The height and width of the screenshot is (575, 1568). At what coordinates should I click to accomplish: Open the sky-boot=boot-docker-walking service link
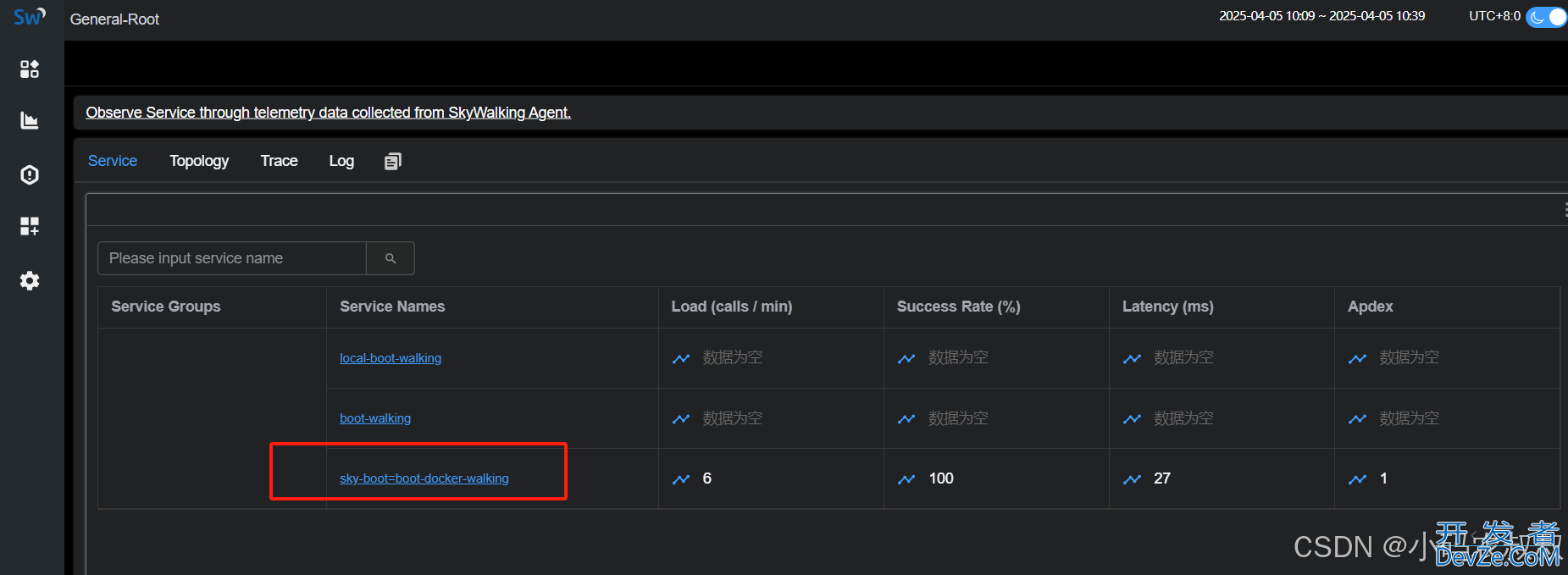424,478
